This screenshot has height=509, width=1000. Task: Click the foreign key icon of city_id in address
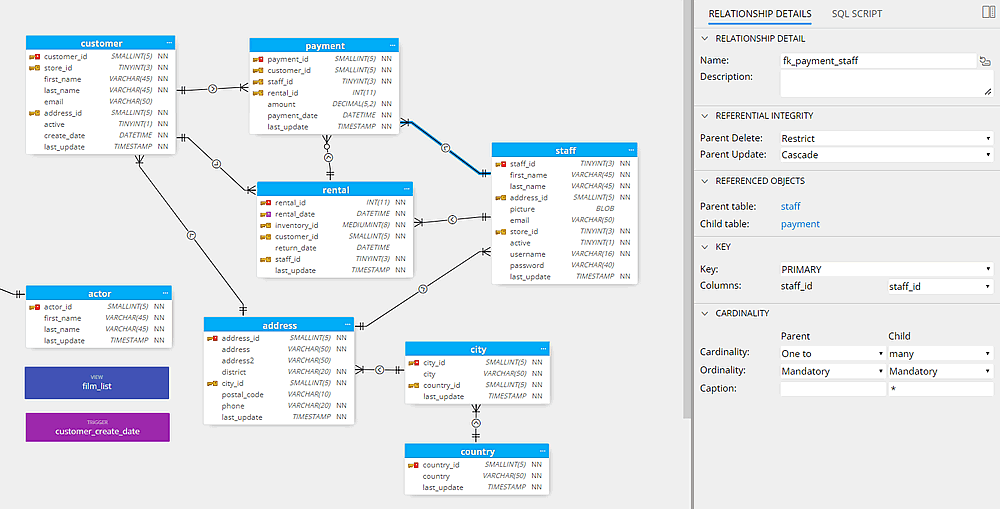point(212,383)
